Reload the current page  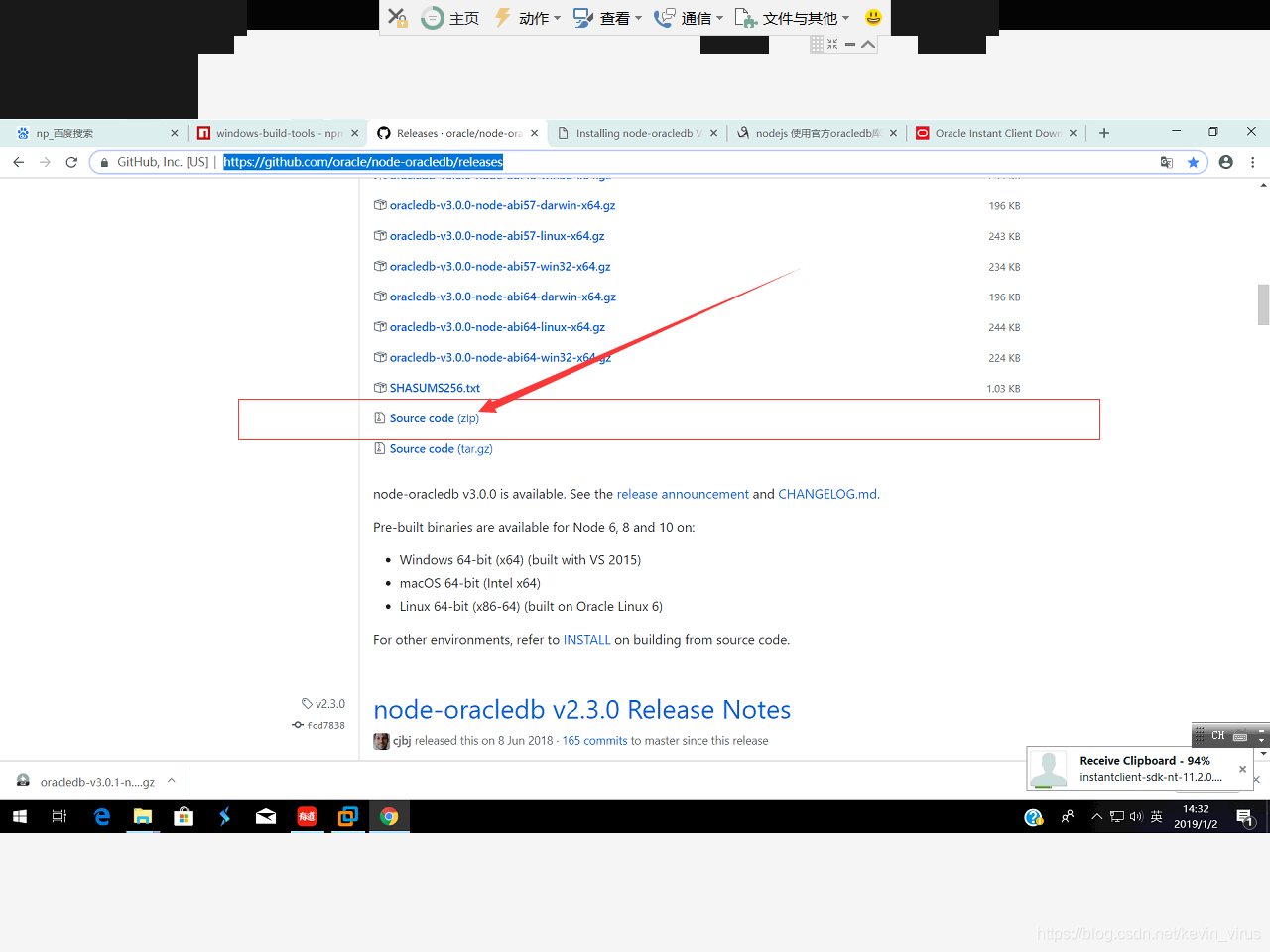71,162
